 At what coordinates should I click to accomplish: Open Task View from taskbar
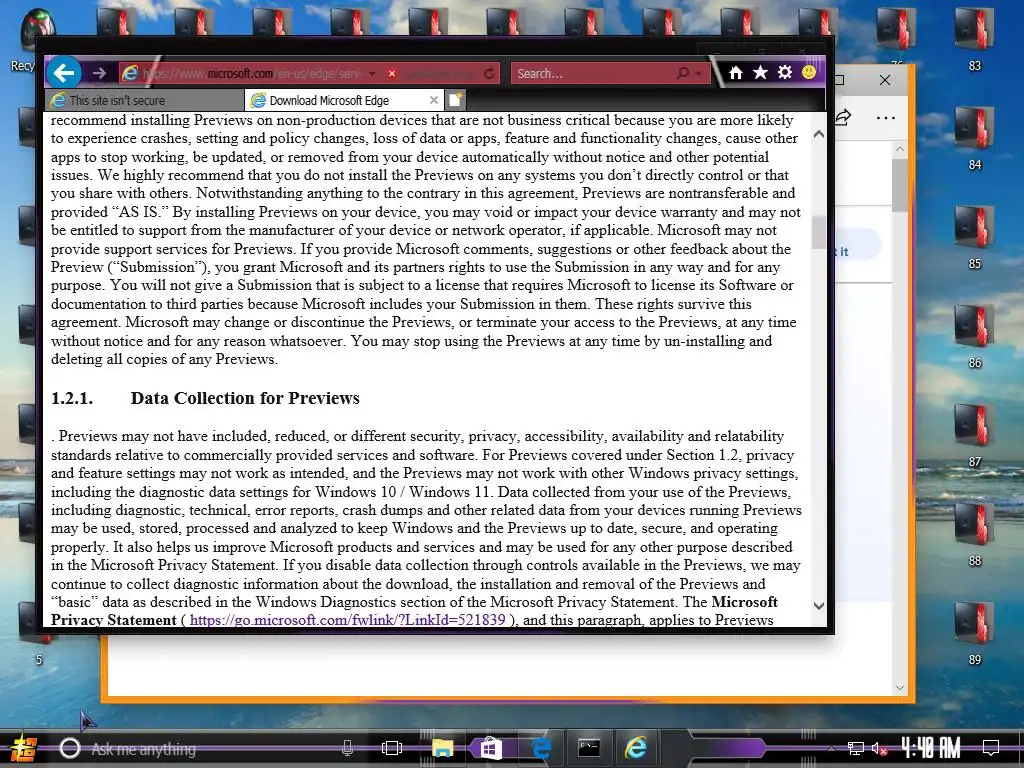point(392,748)
